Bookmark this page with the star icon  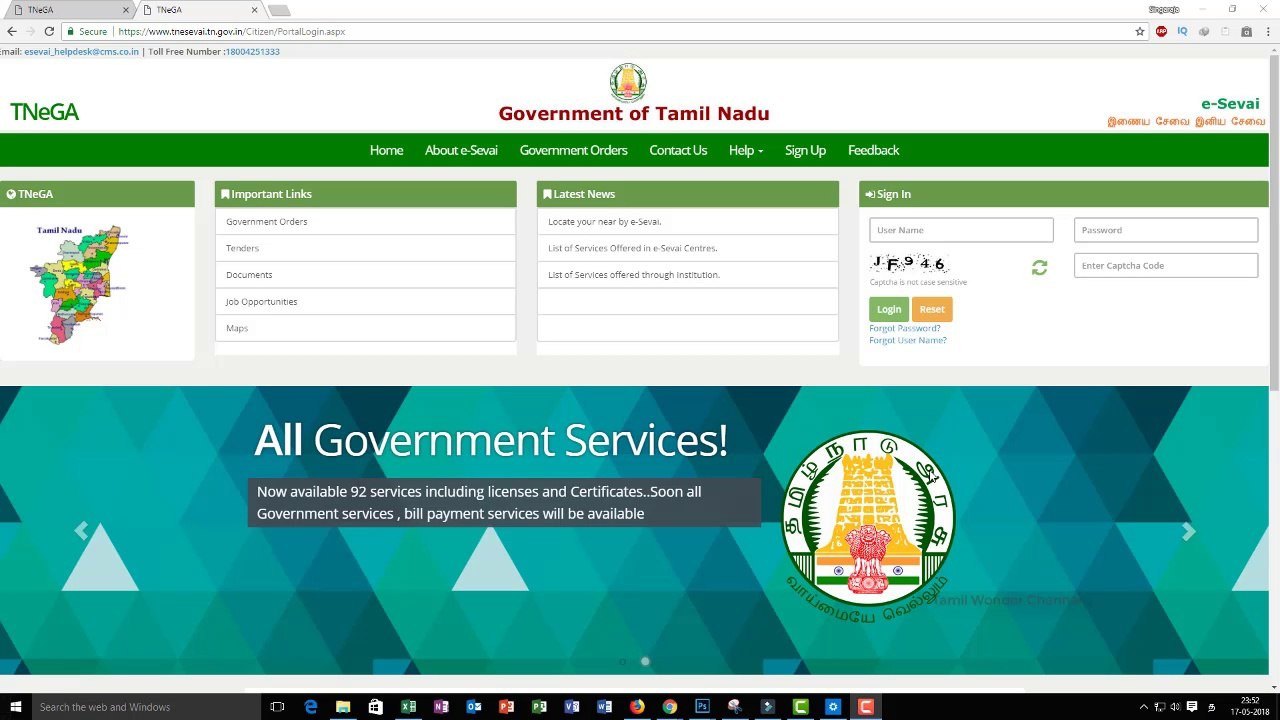(1139, 31)
